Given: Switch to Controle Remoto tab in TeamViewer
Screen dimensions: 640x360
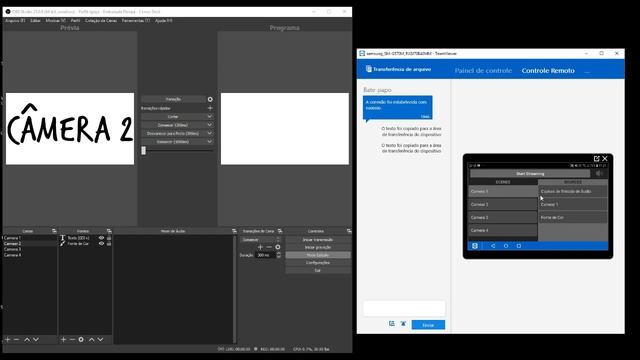Looking at the screenshot, I should tap(548, 71).
